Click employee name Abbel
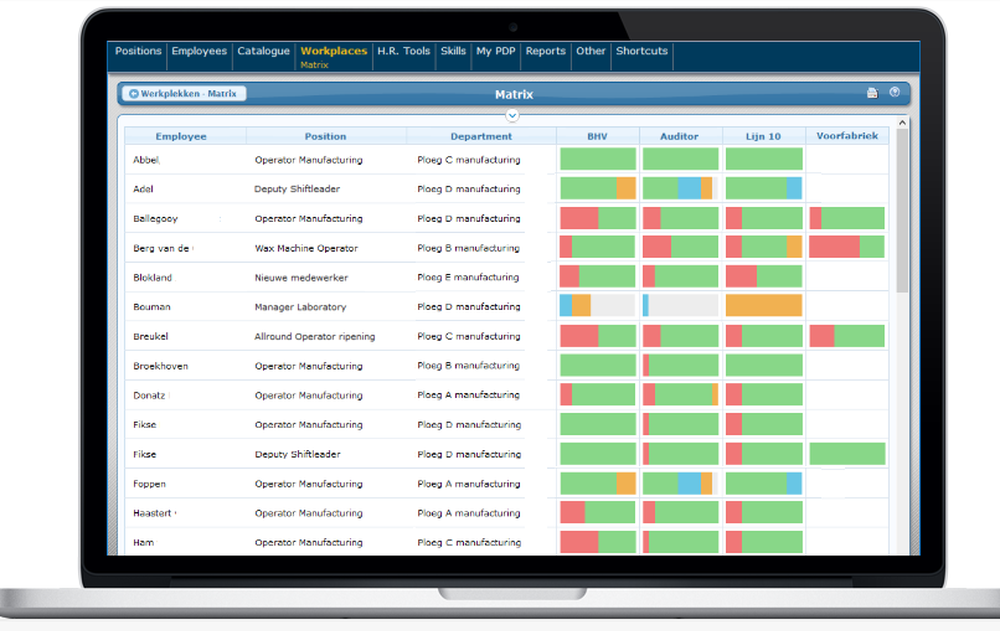 pyautogui.click(x=146, y=160)
